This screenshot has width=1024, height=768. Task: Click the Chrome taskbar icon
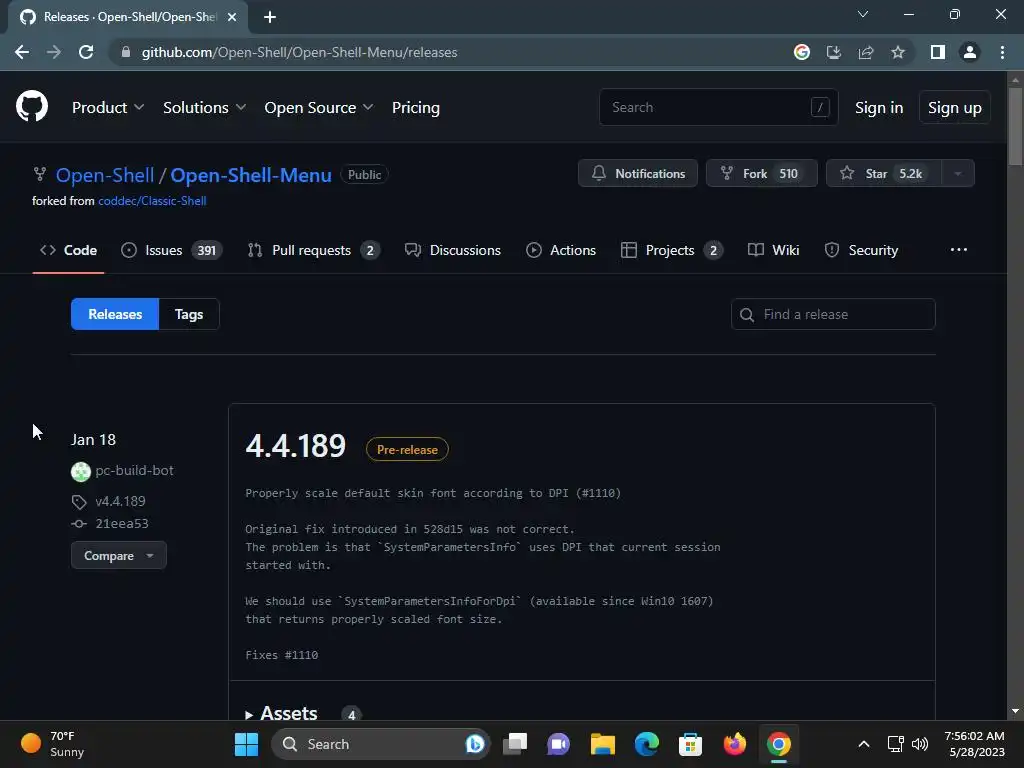tap(778, 744)
